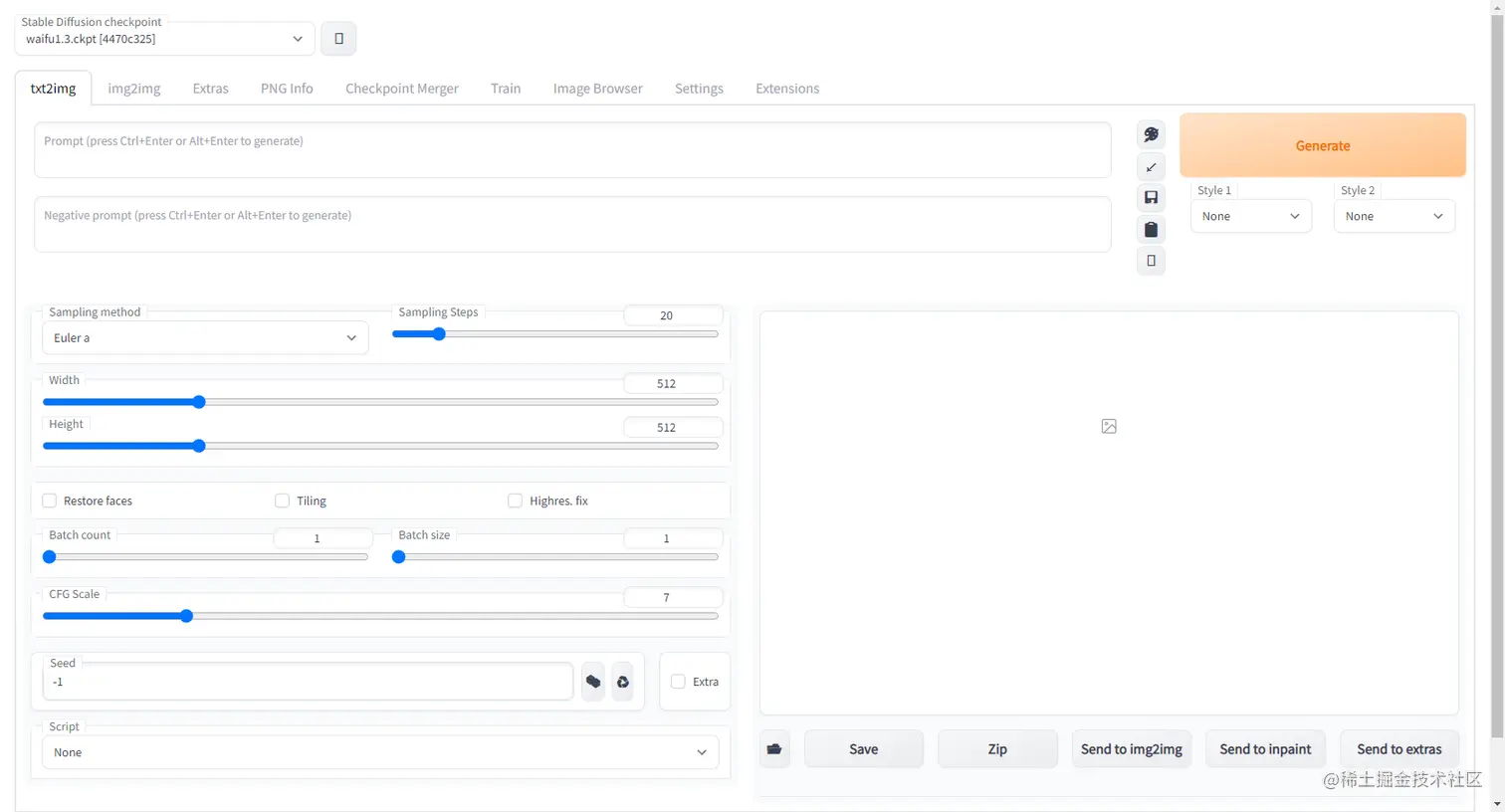The height and width of the screenshot is (812, 1505).
Task: Enable Restore faces checkbox
Action: click(x=49, y=501)
